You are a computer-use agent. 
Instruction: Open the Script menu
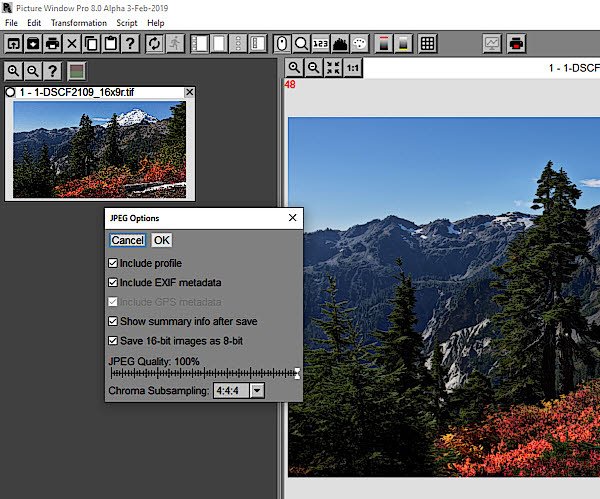pyautogui.click(x=127, y=22)
